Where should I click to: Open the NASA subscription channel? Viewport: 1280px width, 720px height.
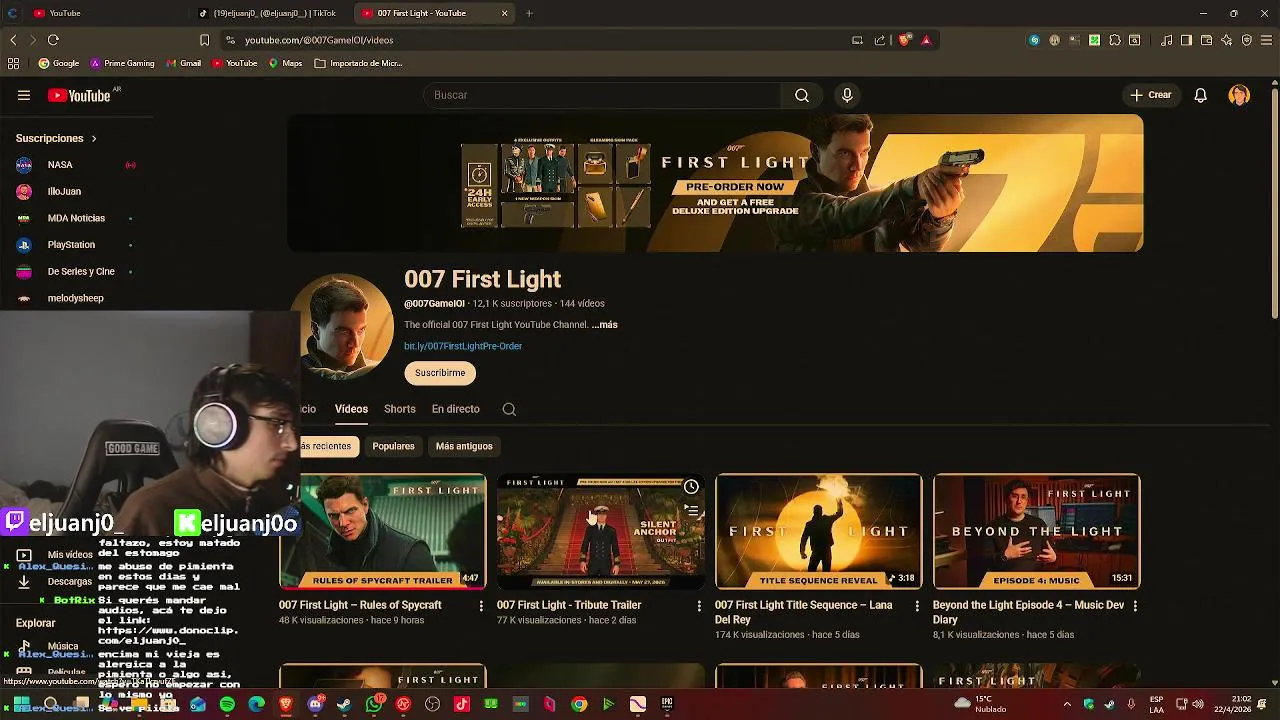coord(60,165)
